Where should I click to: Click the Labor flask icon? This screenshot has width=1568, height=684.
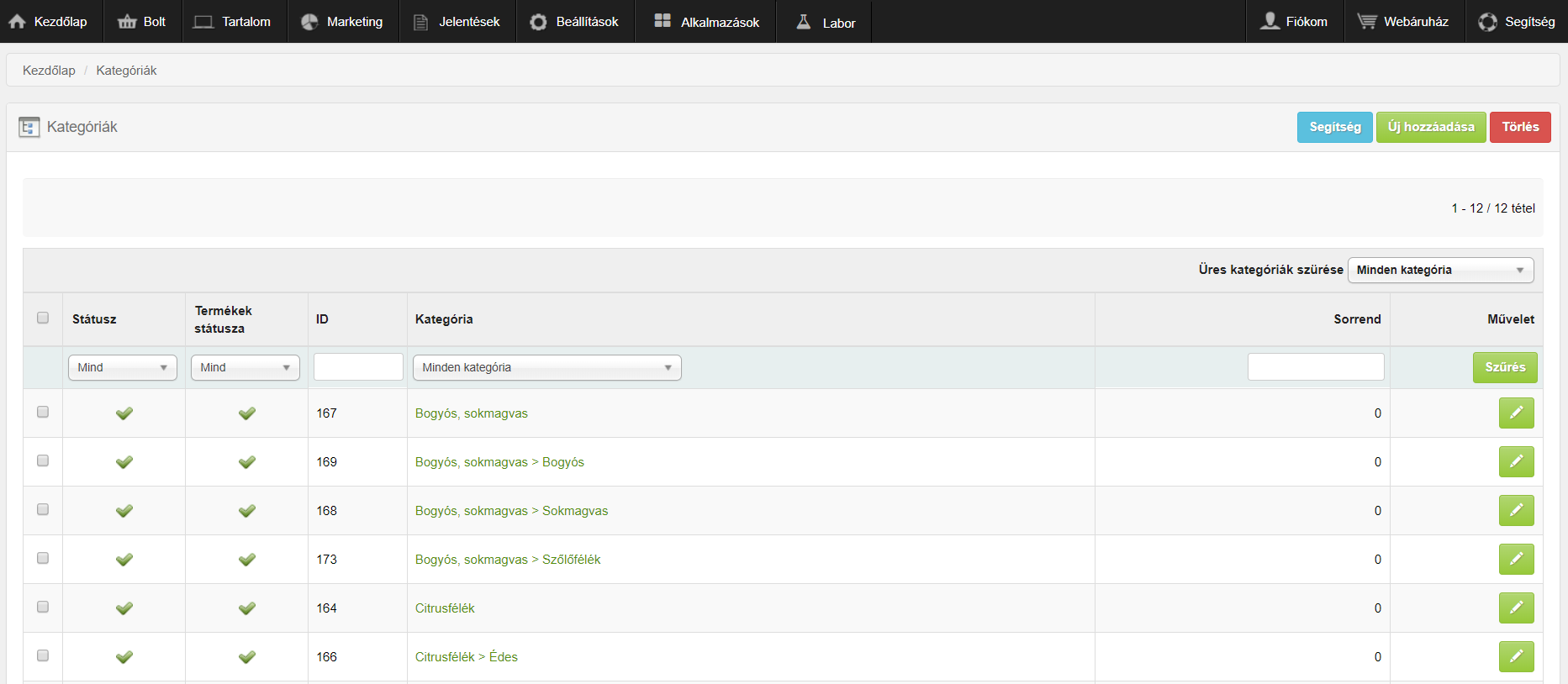[804, 22]
